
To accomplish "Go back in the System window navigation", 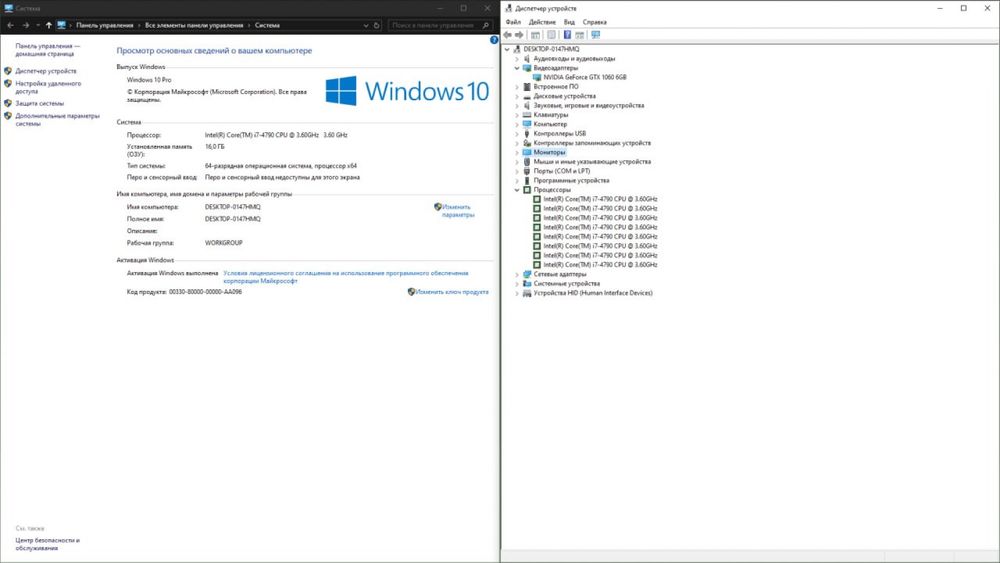I will (x=10, y=26).
